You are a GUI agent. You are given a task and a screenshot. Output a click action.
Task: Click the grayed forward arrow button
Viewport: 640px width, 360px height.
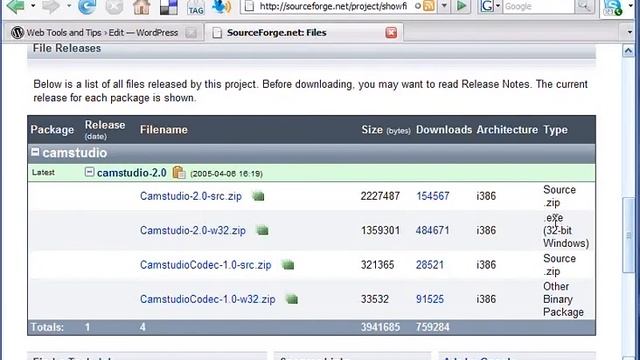click(51, 7)
